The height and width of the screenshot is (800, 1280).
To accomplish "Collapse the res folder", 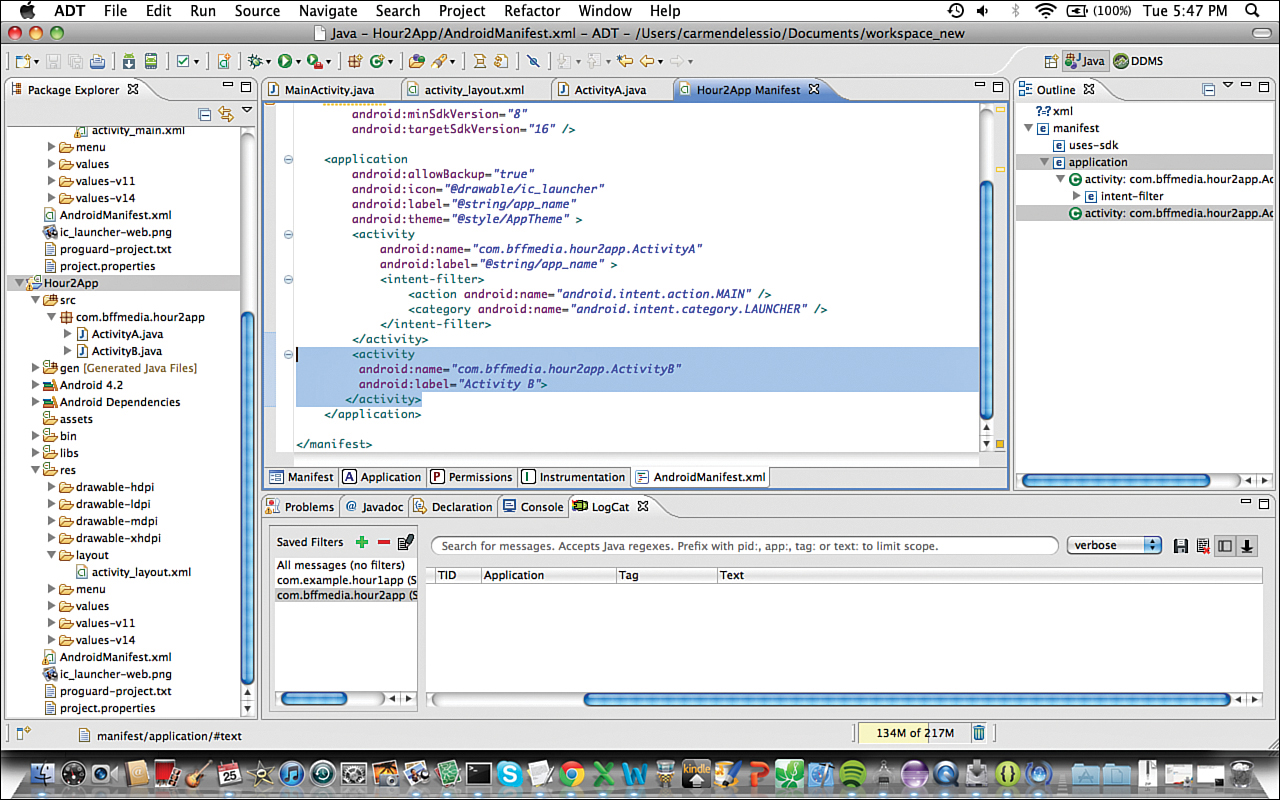I will coord(36,470).
